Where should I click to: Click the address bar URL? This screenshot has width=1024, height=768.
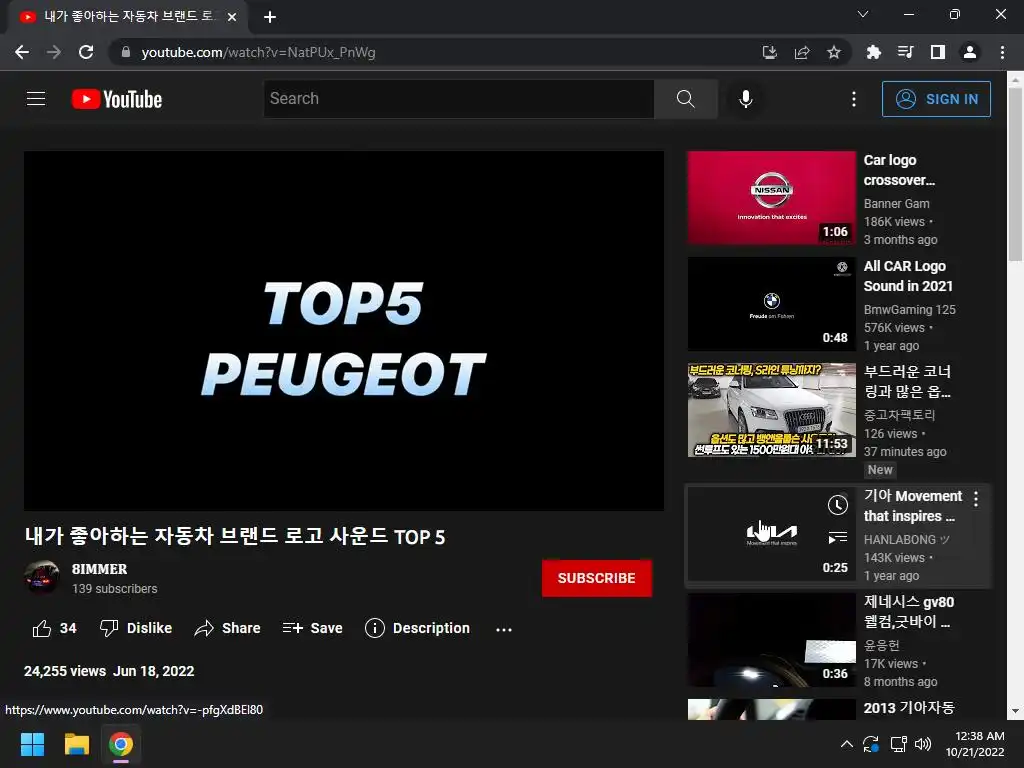tap(258, 52)
